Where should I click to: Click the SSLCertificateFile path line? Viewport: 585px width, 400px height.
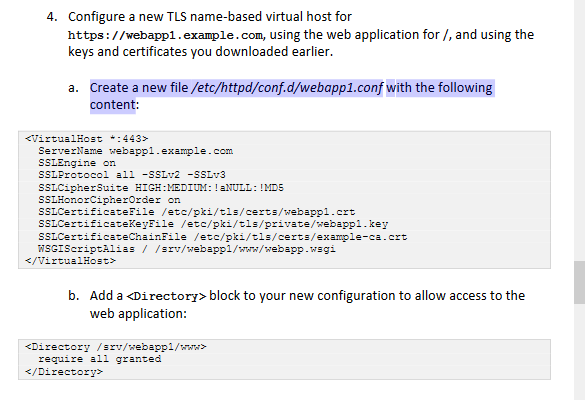197,212
